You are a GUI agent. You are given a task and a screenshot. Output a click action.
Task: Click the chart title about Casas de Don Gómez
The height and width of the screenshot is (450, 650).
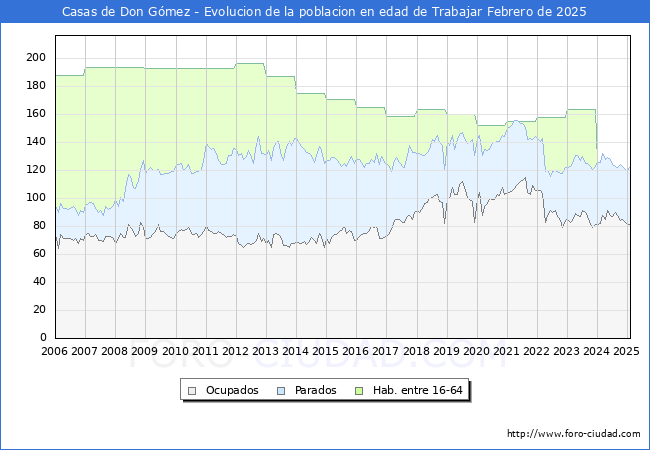coord(324,12)
